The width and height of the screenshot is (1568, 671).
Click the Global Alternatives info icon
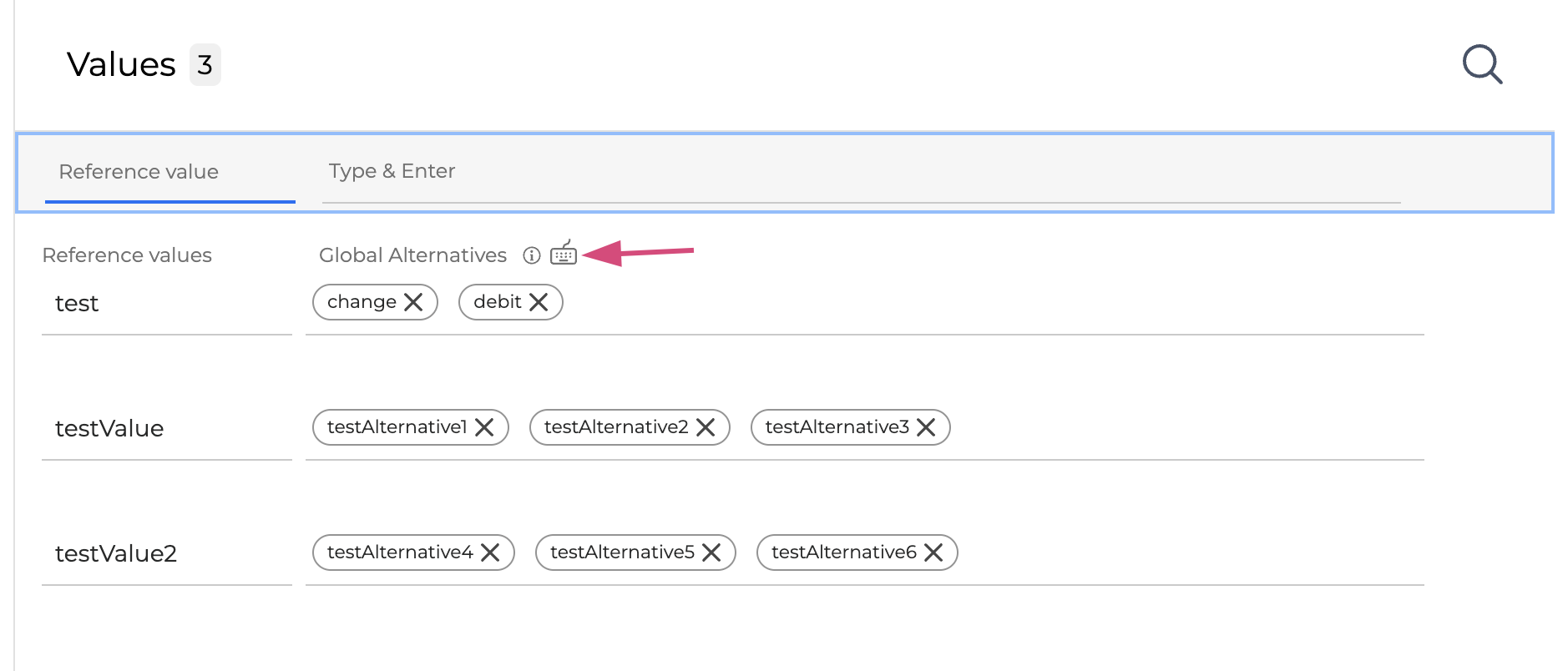[532, 255]
